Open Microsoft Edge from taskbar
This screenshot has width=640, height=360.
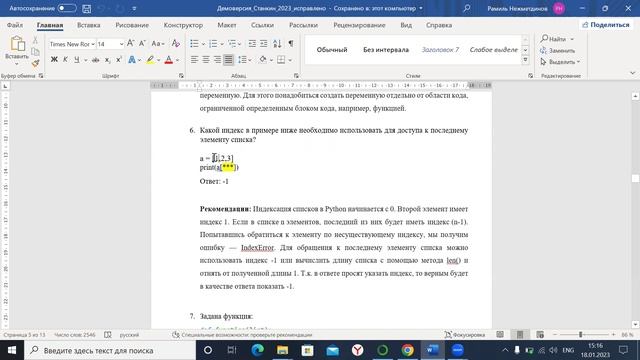pyautogui.click(x=257, y=350)
